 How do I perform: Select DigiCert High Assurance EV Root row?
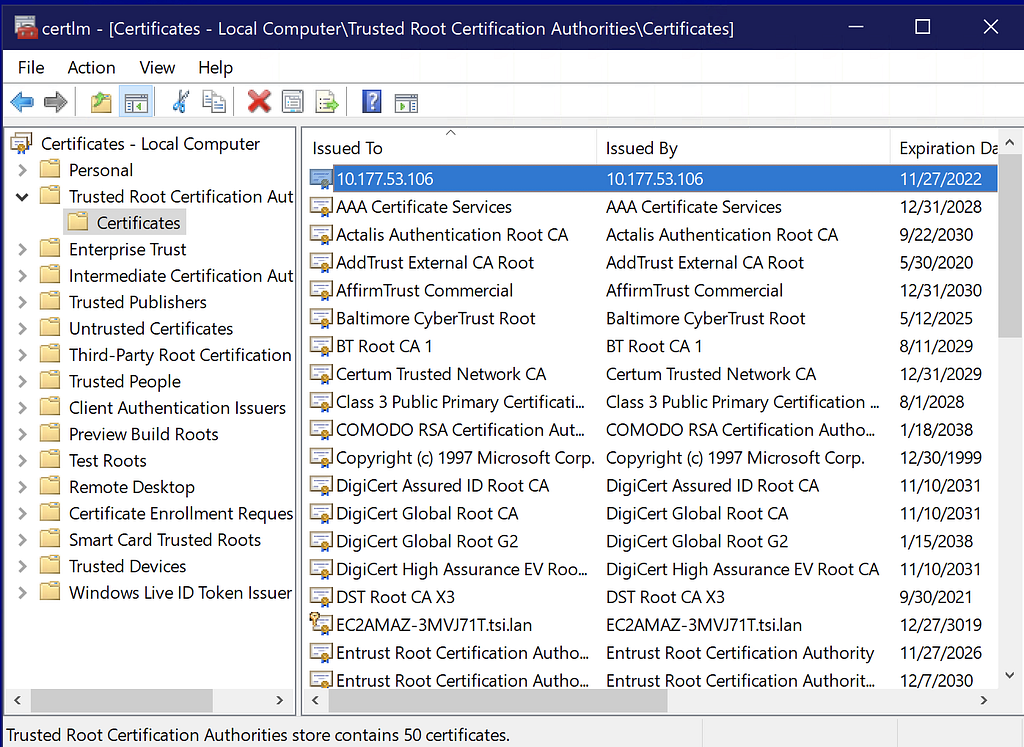(x=653, y=569)
